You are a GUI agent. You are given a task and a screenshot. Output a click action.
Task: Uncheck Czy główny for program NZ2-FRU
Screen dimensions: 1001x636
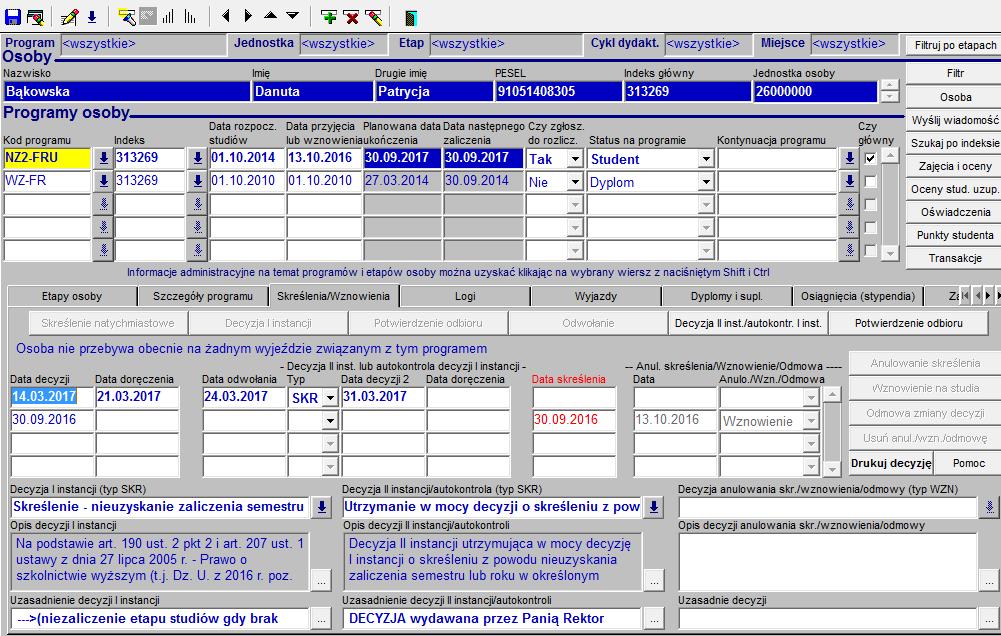tap(870, 158)
